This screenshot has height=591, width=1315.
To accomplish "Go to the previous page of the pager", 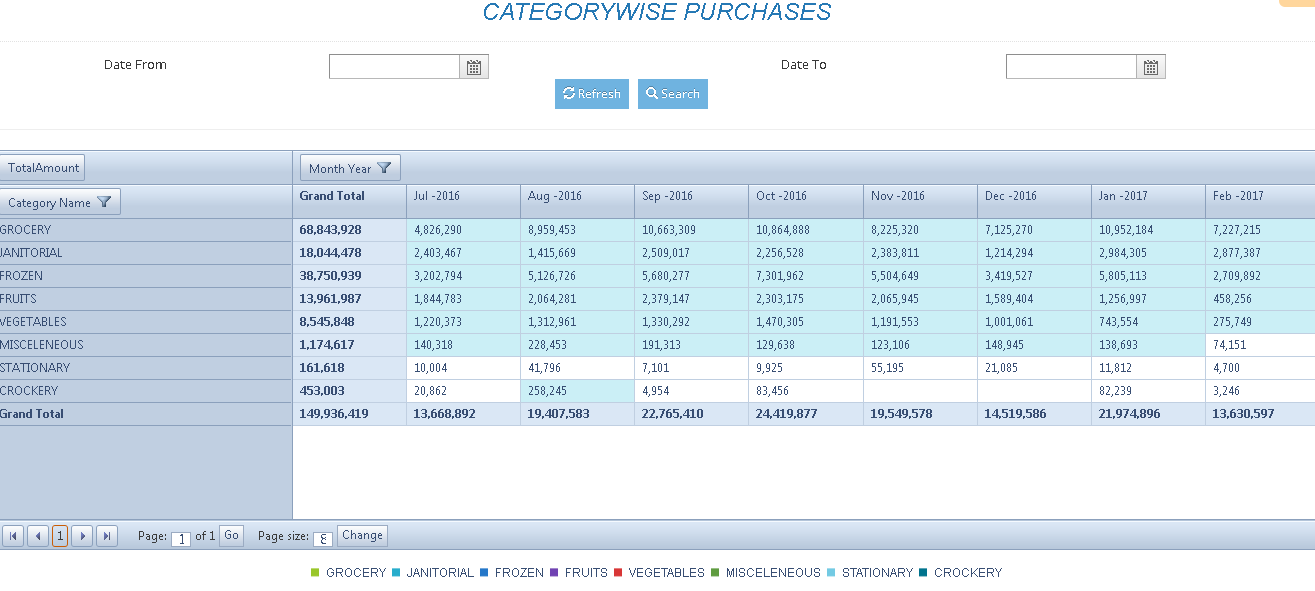I will click(37, 536).
